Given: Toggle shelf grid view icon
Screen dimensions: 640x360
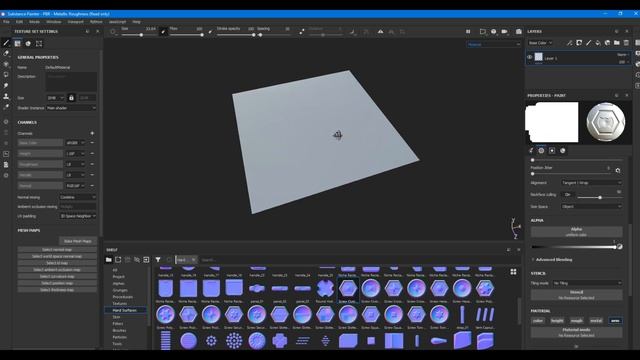Looking at the screenshot, I should pyautogui.click(x=513, y=272).
